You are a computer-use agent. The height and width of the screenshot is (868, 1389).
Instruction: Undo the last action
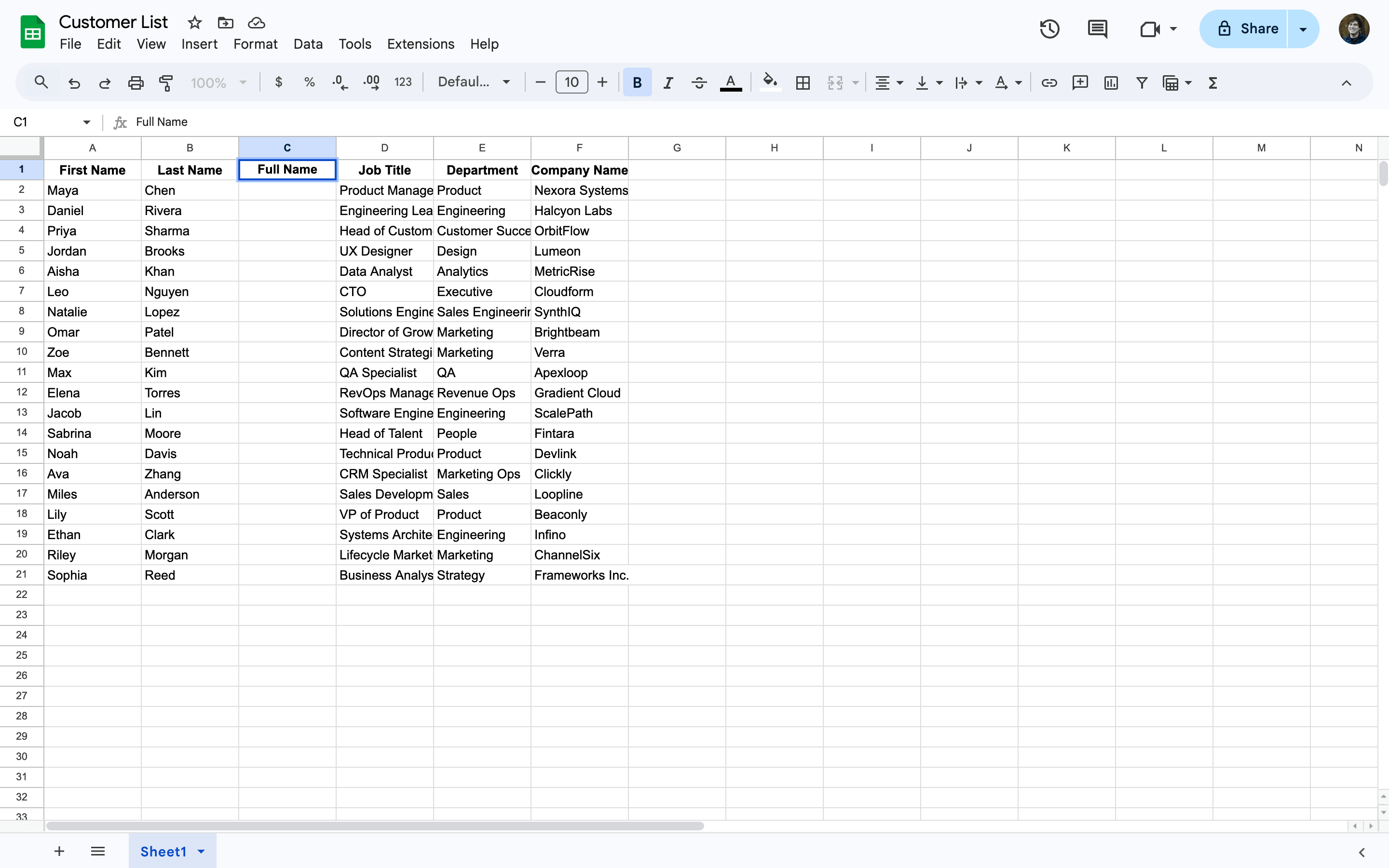pyautogui.click(x=74, y=82)
